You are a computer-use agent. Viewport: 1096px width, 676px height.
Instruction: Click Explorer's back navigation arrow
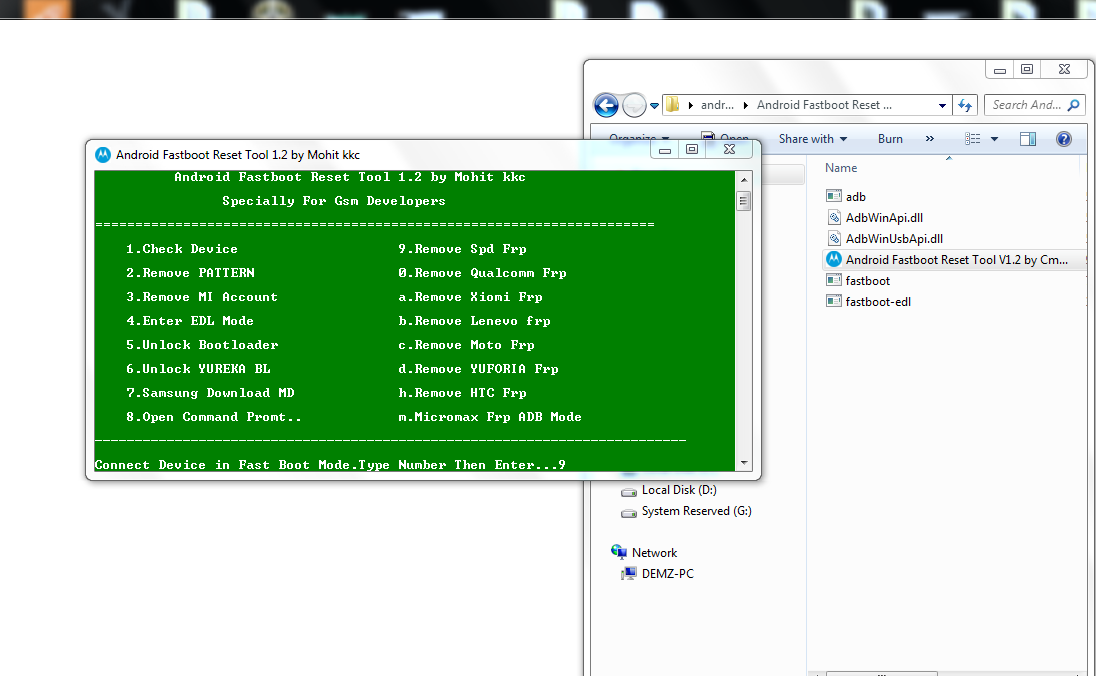pyautogui.click(x=606, y=106)
